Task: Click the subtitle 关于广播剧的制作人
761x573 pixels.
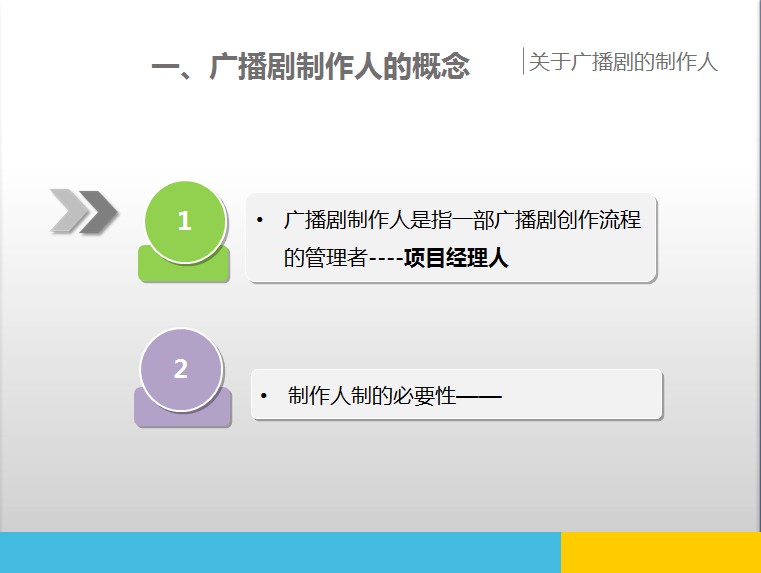Action: pos(623,62)
